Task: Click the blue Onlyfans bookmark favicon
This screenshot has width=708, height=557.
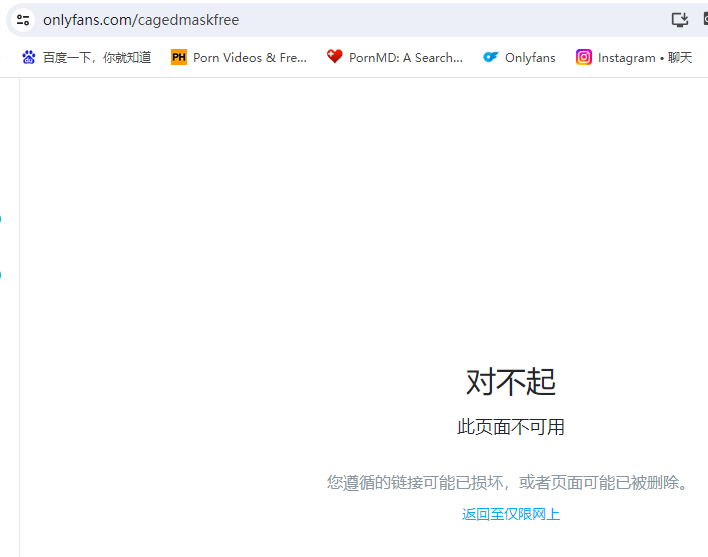Action: [490, 57]
